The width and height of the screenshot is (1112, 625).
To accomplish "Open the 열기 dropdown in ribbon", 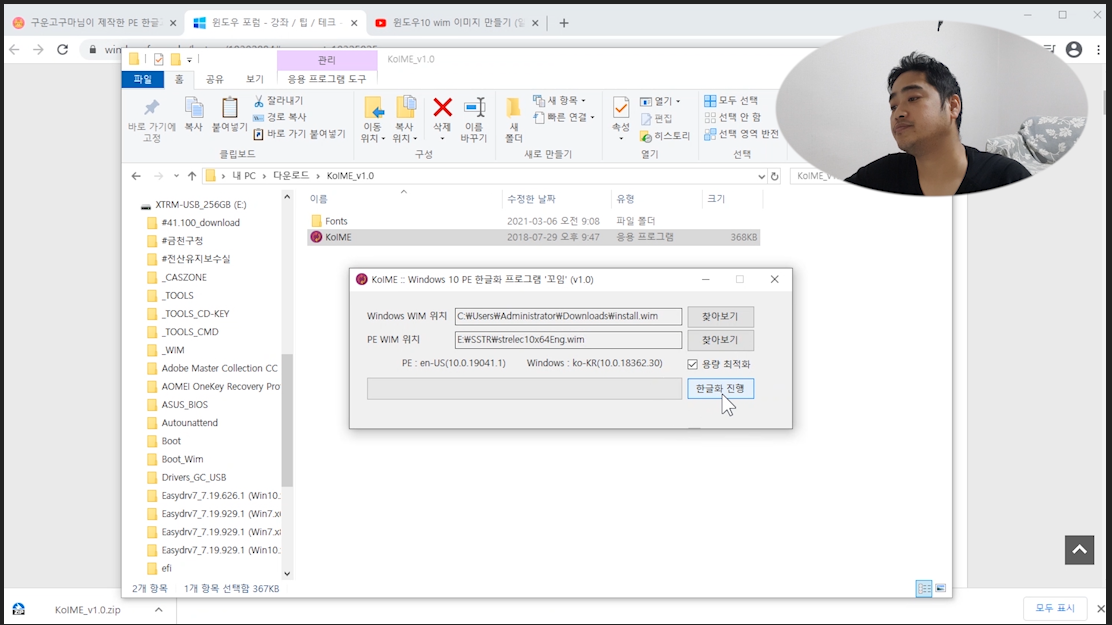I will [x=660, y=101].
